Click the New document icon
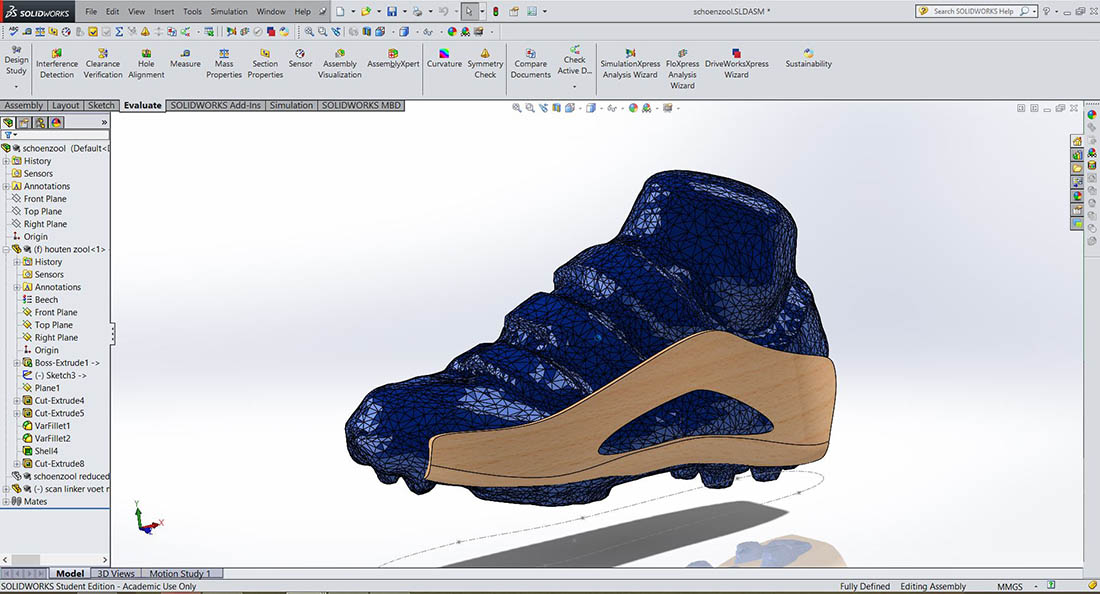1100x594 pixels. point(340,11)
